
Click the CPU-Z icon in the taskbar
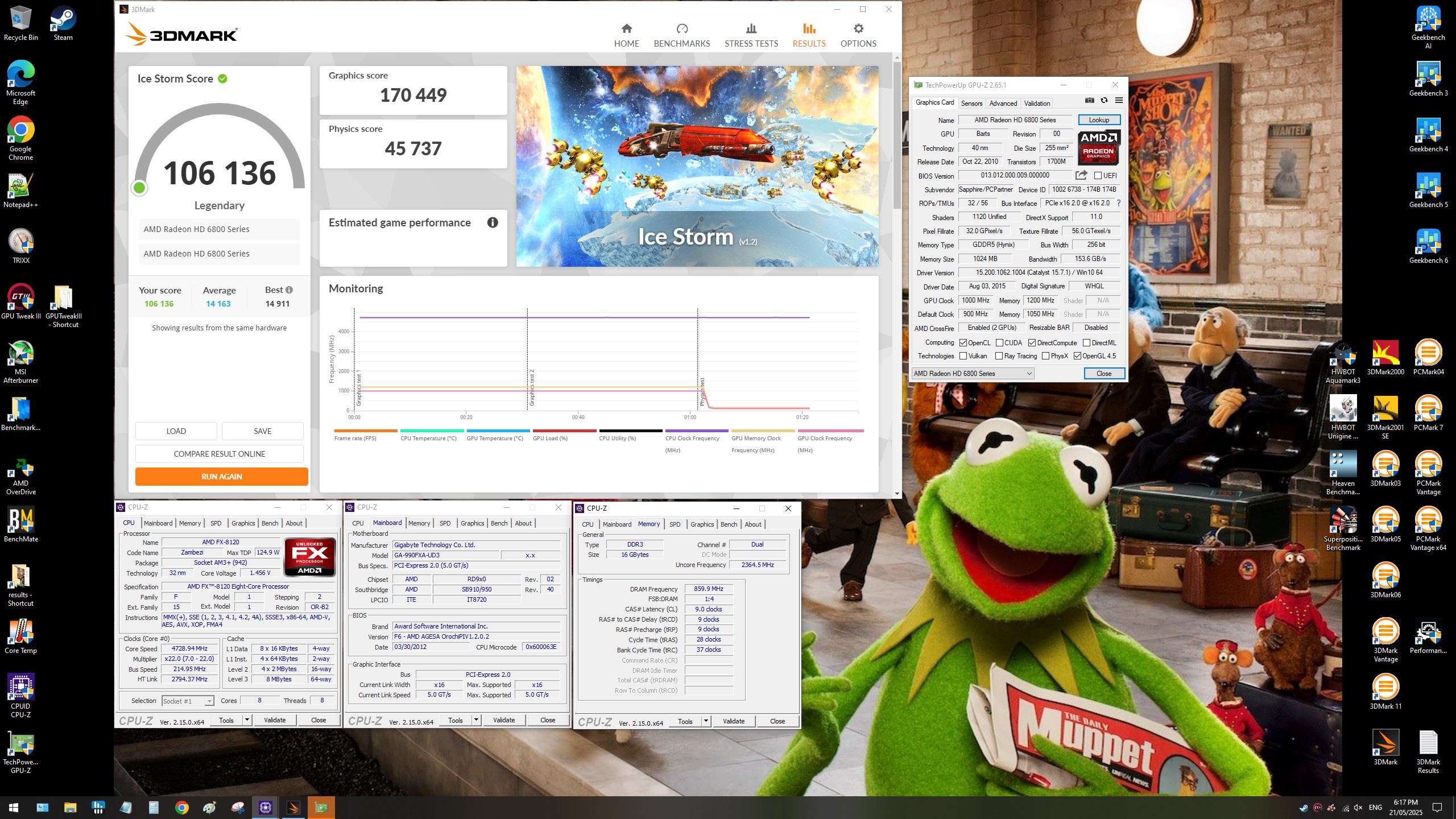(x=266, y=807)
